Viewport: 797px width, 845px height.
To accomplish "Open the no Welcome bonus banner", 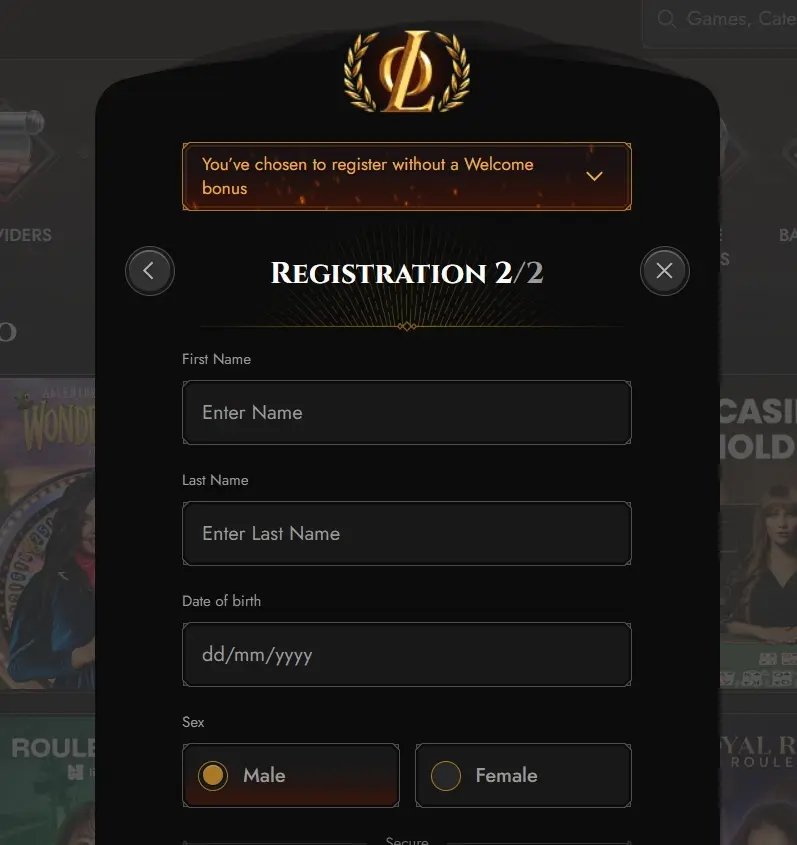I will pos(407,176).
